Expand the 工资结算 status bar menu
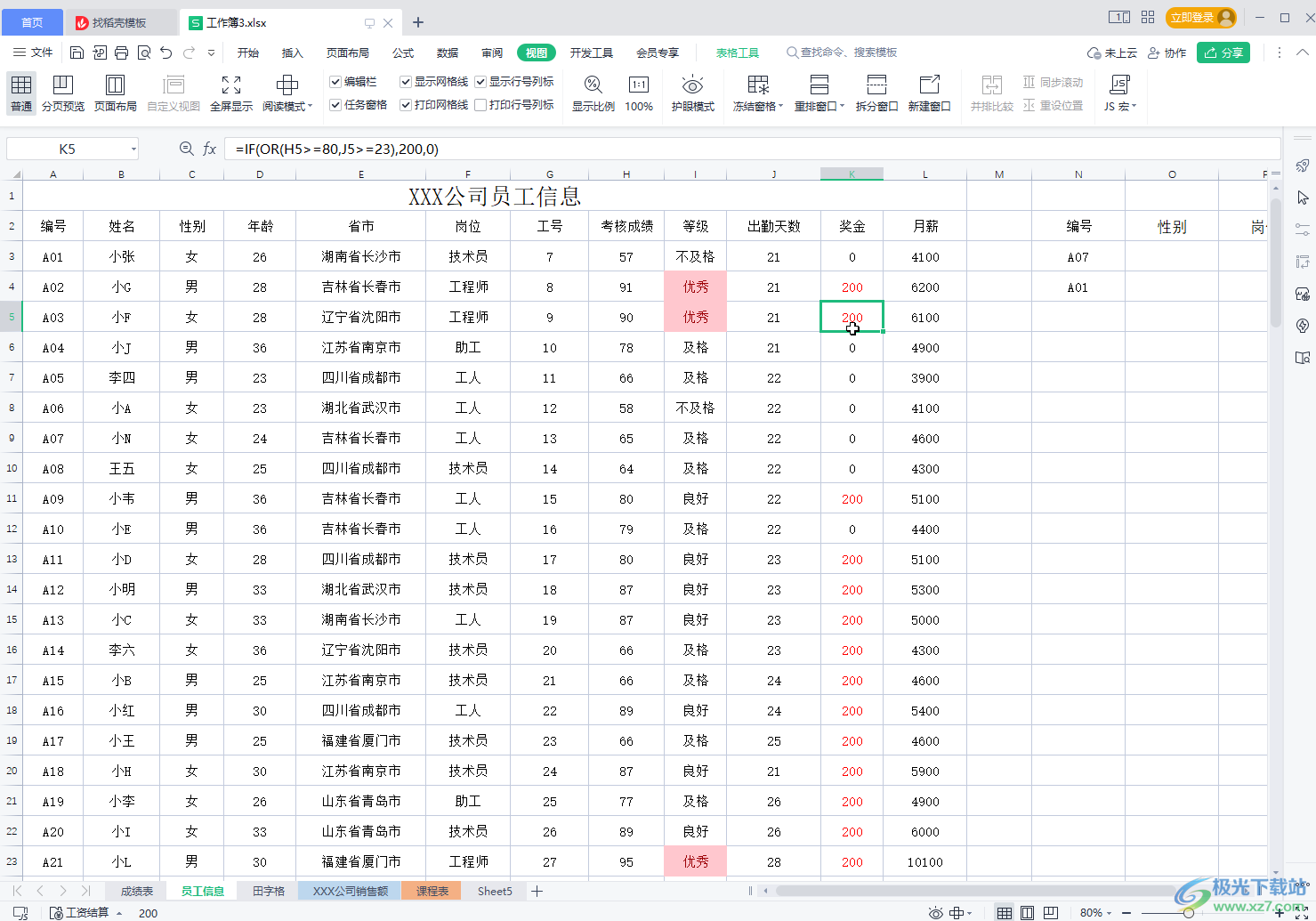Viewport: 1316px width, 921px height. point(119,912)
